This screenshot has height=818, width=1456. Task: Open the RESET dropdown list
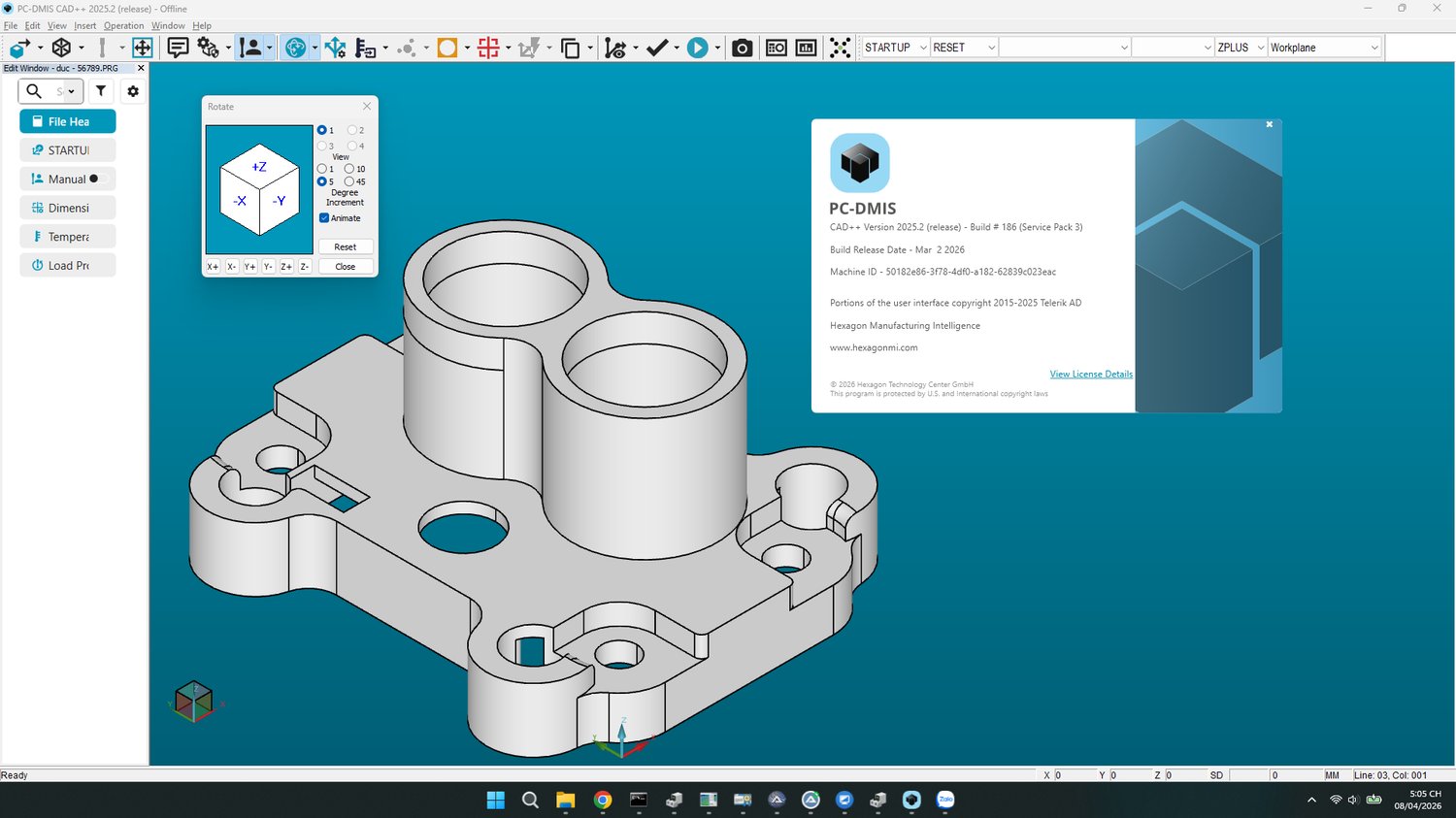click(990, 48)
